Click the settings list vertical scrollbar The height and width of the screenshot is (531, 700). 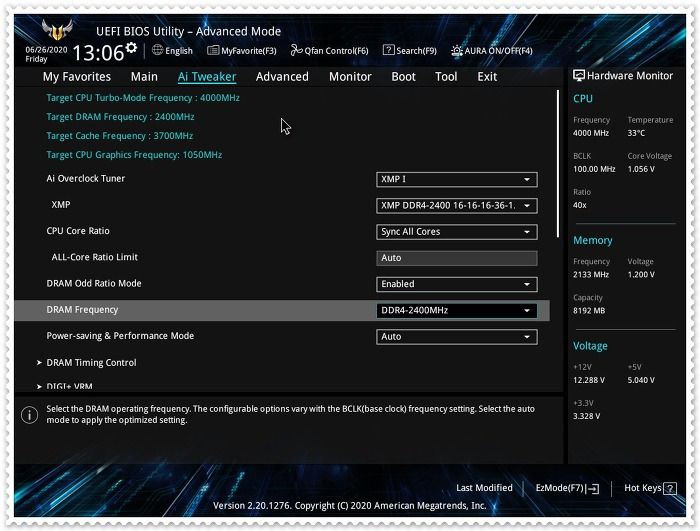point(558,163)
